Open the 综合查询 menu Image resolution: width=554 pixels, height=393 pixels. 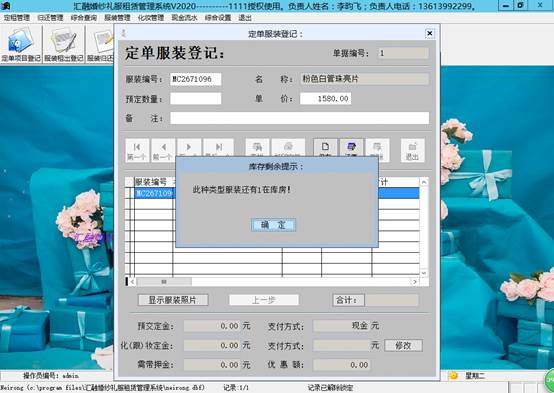coord(84,18)
